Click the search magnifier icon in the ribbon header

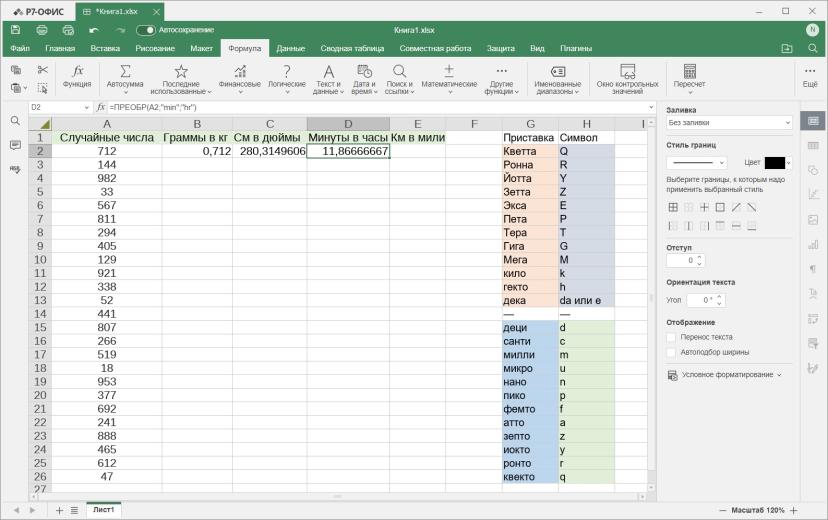click(812, 48)
